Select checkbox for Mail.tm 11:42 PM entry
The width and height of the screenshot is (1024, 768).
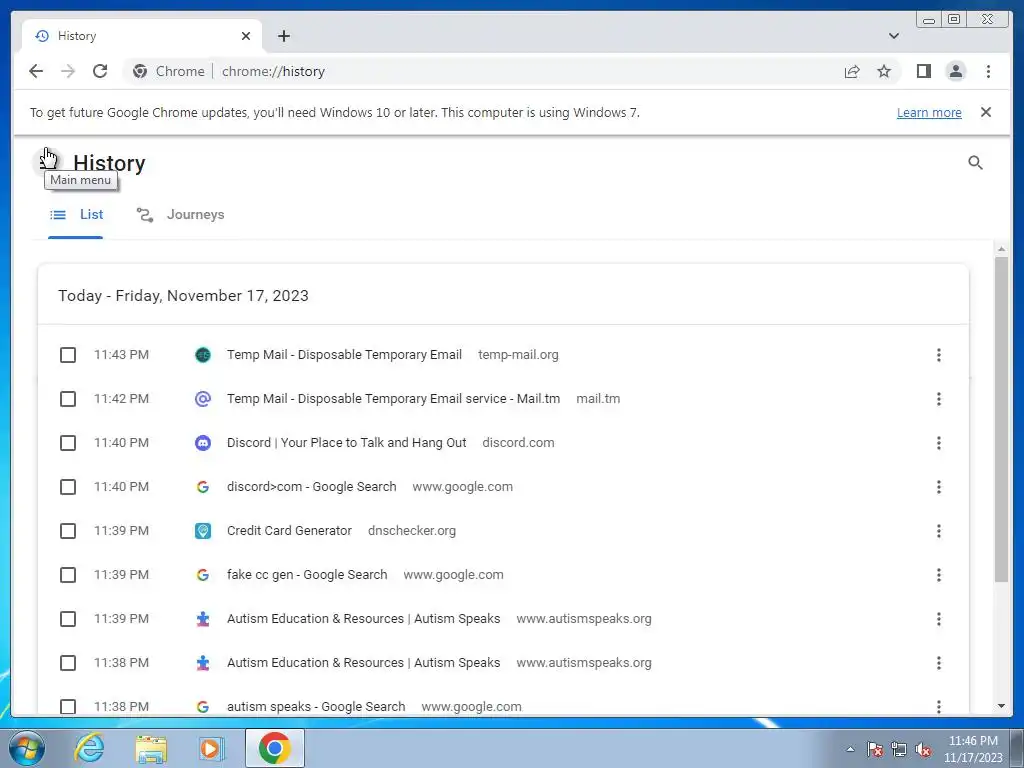click(x=68, y=399)
